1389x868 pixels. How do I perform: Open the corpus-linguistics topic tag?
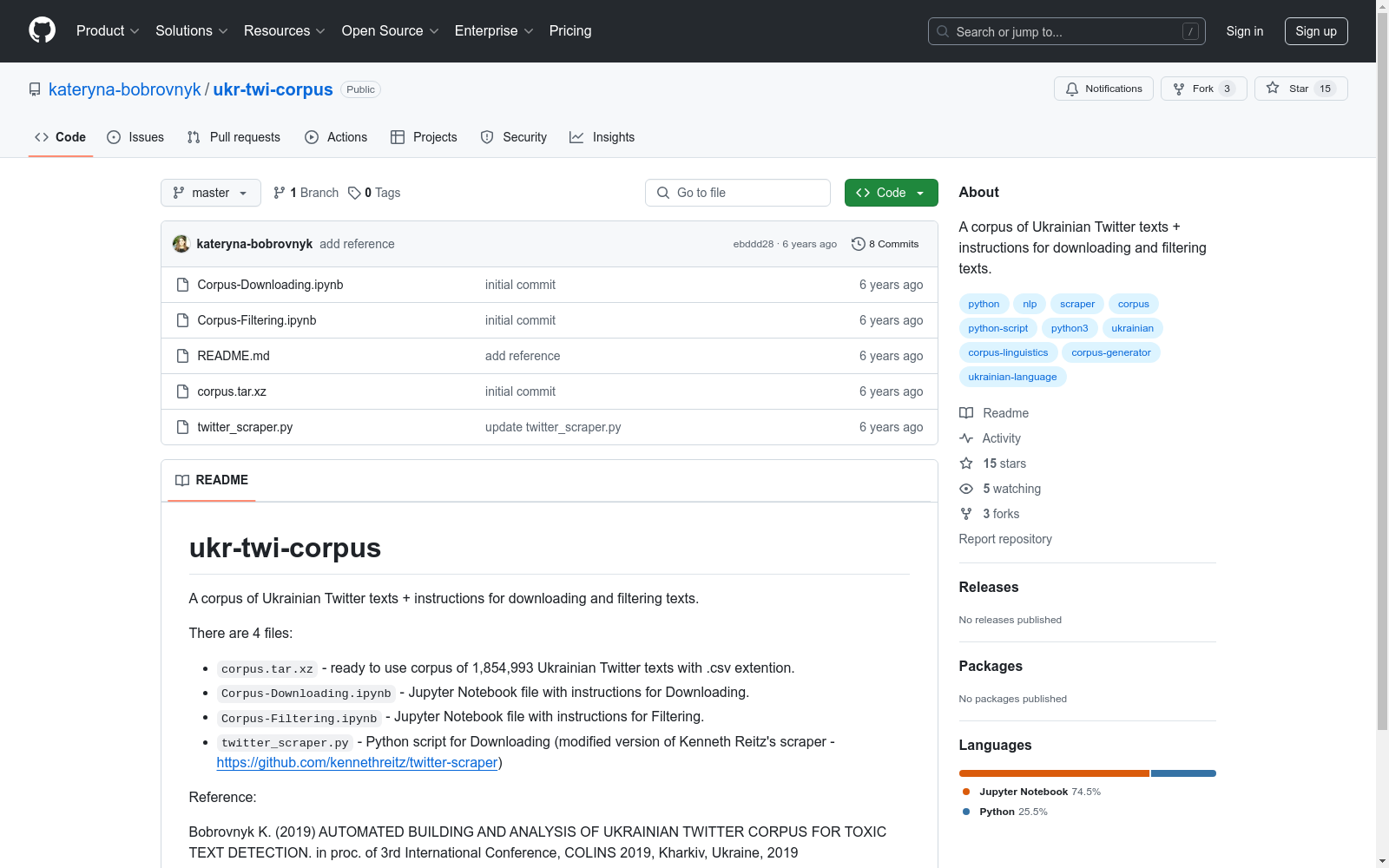1008,352
